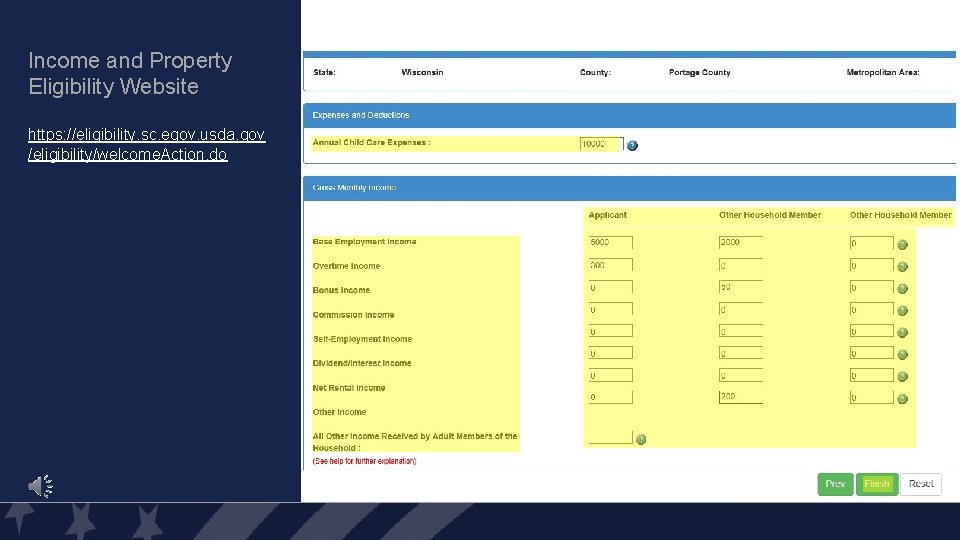This screenshot has height=540, width=960.
Task: Open help icon for Self-Employment Income row
Action: [x=902, y=333]
